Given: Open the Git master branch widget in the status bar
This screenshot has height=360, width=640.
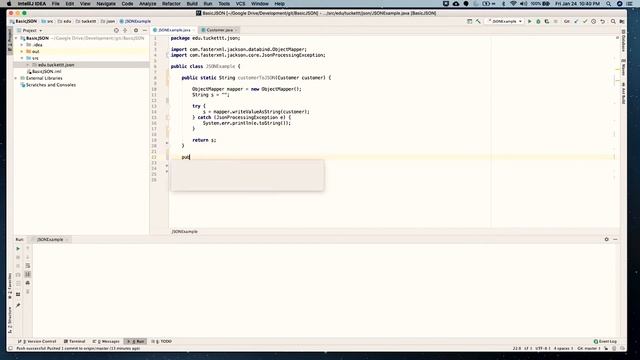Looking at the screenshot, I should click(589, 349).
